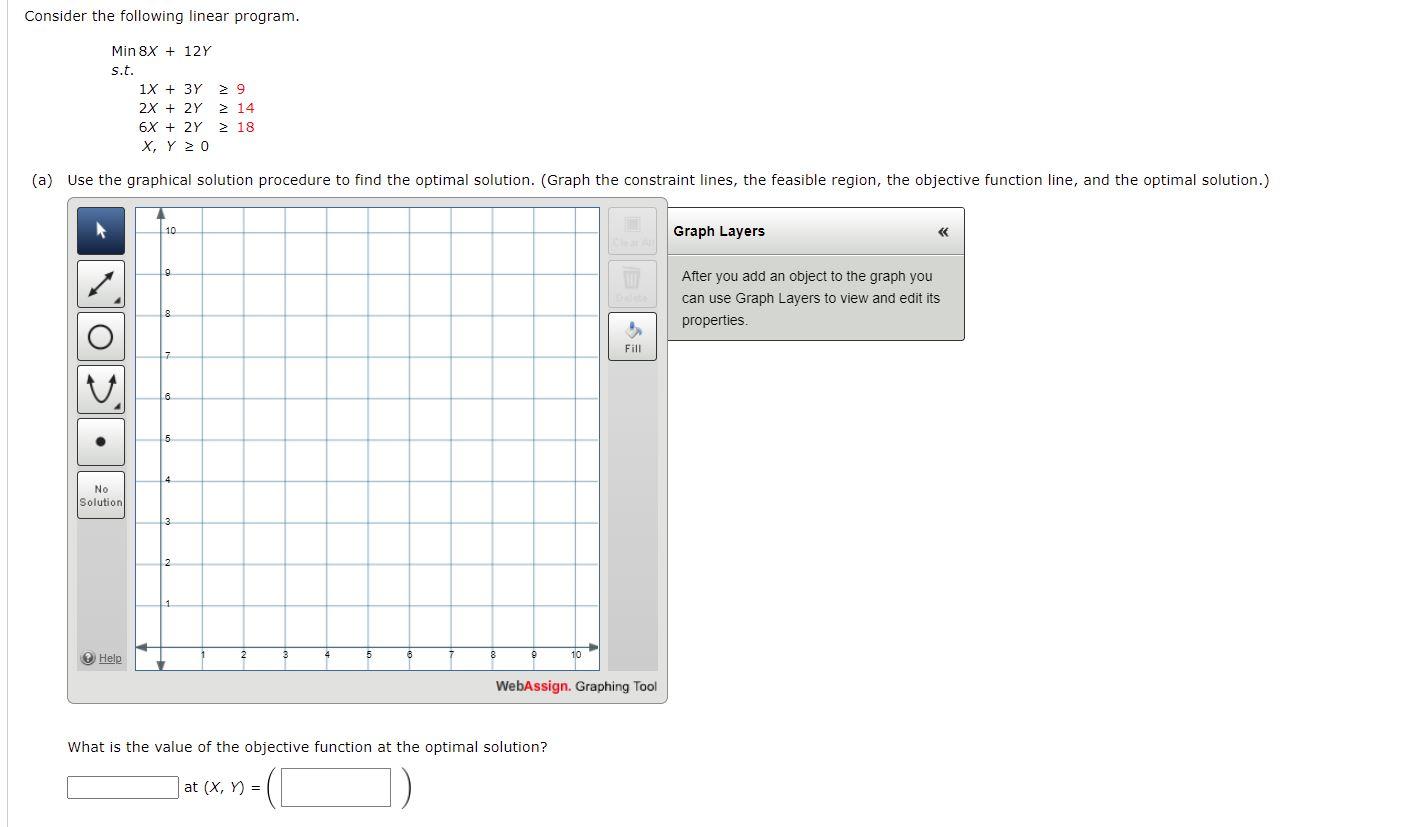1406x827 pixels.
Task: Click the No Solution button
Action: tap(100, 494)
